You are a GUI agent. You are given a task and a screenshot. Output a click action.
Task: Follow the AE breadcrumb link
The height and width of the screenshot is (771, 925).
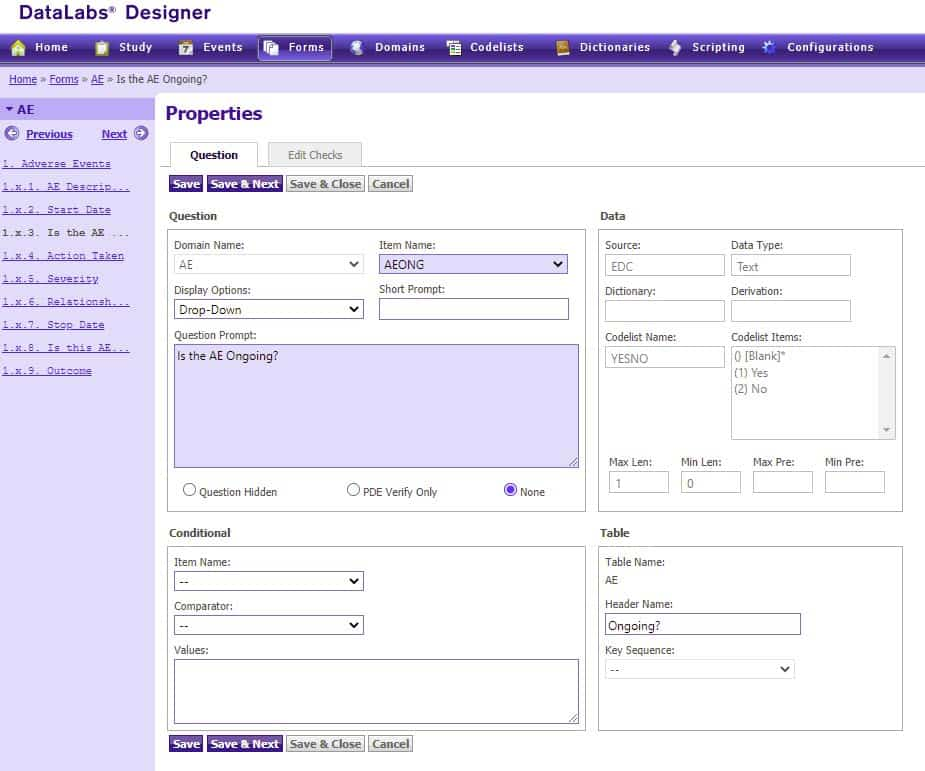[x=97, y=79]
